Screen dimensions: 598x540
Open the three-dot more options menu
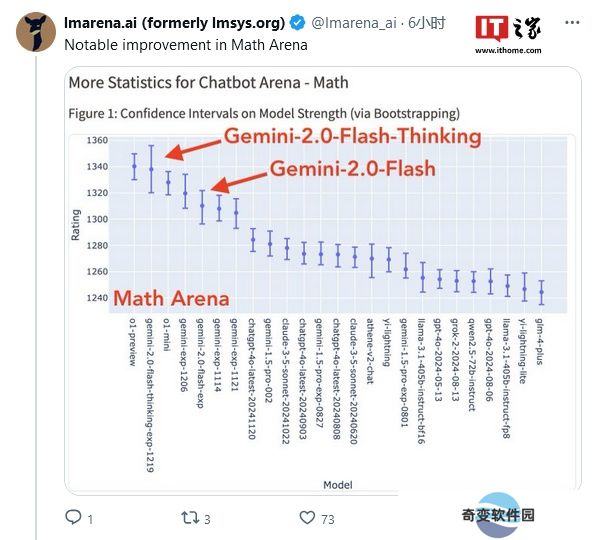(572, 23)
